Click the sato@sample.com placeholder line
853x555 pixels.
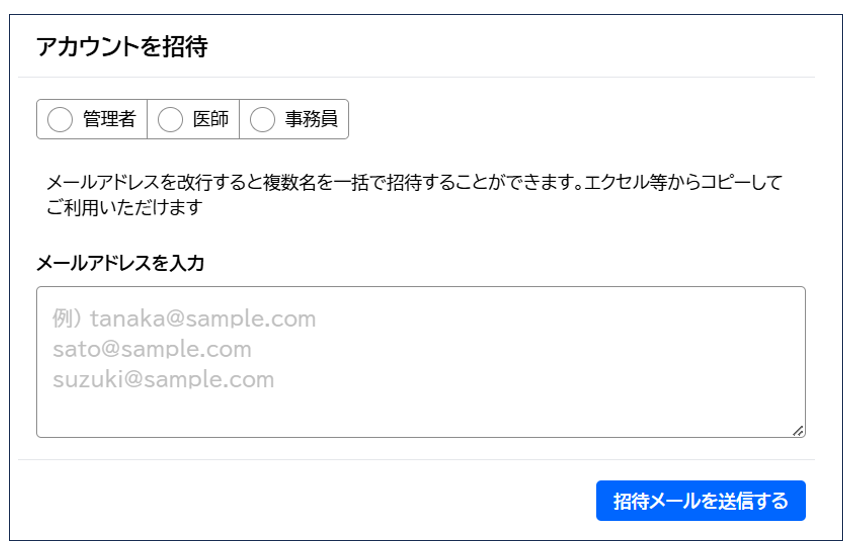coord(152,350)
